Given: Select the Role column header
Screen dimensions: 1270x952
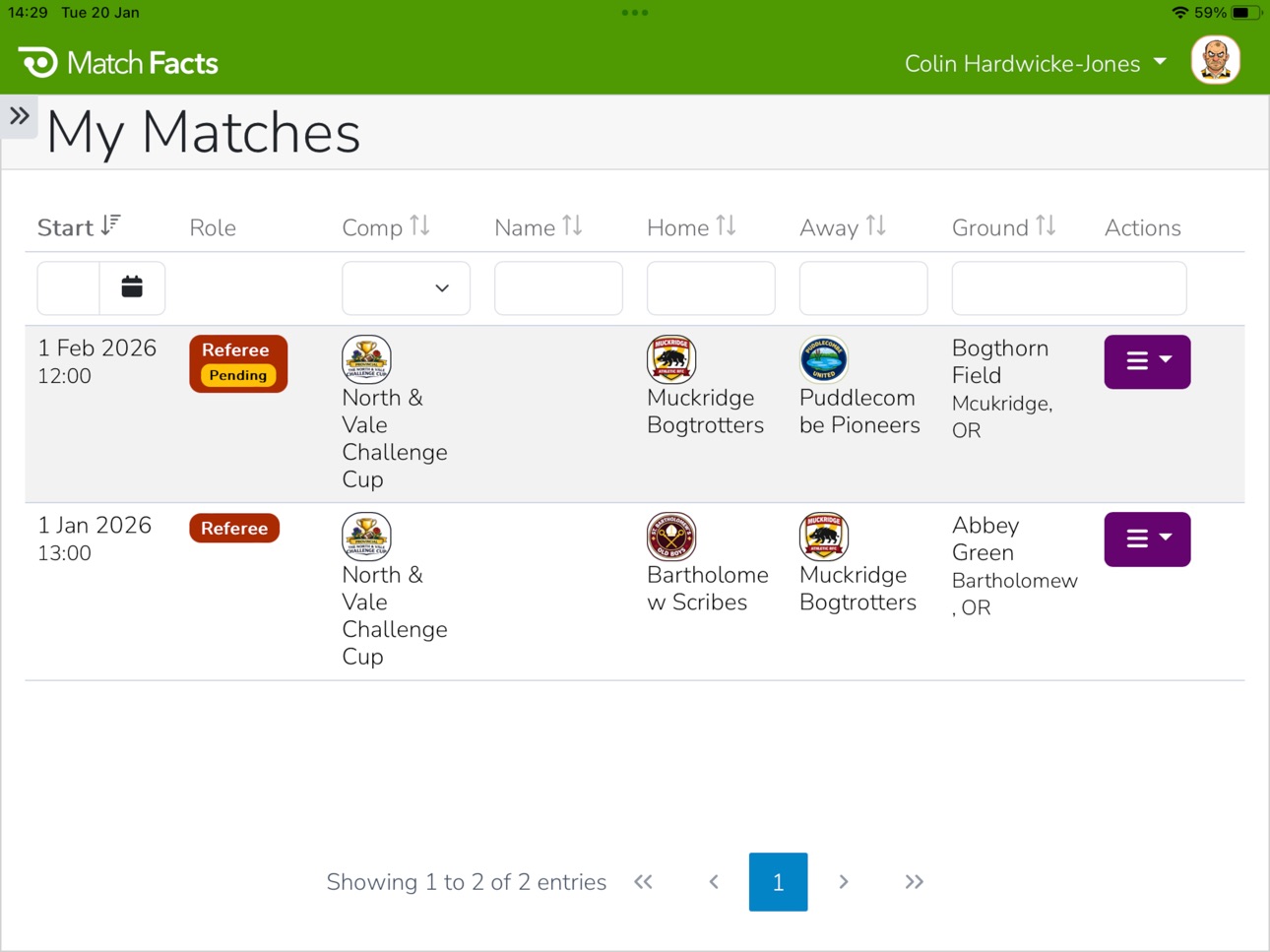Looking at the screenshot, I should [213, 228].
